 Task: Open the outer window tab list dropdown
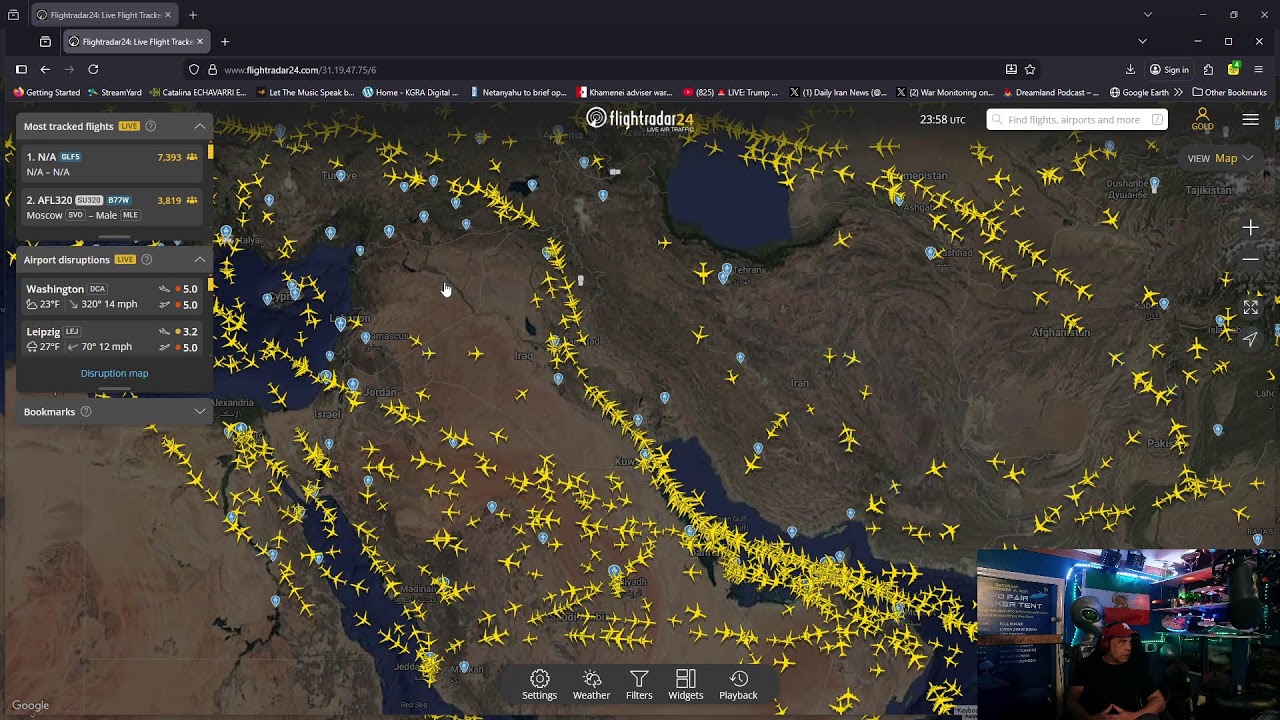point(1147,14)
